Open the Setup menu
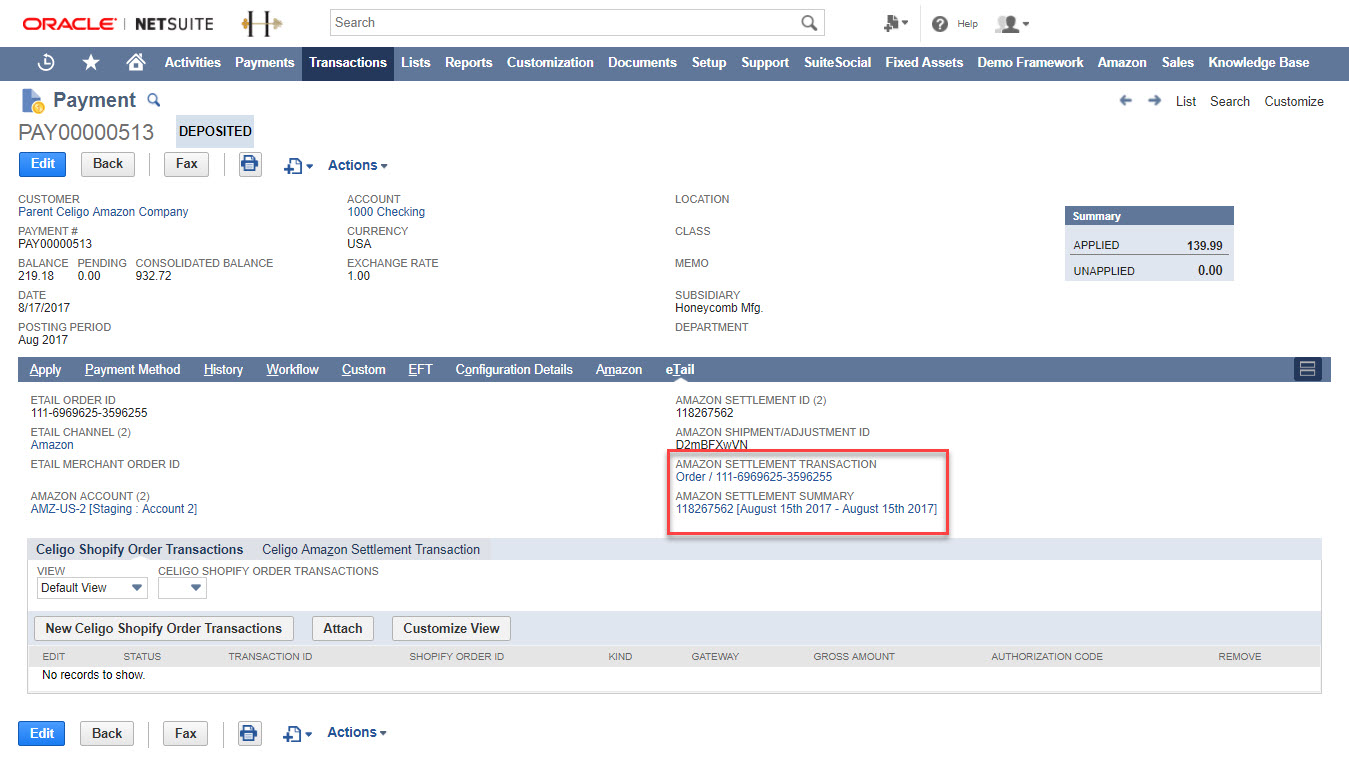This screenshot has width=1349, height=767. tap(709, 63)
